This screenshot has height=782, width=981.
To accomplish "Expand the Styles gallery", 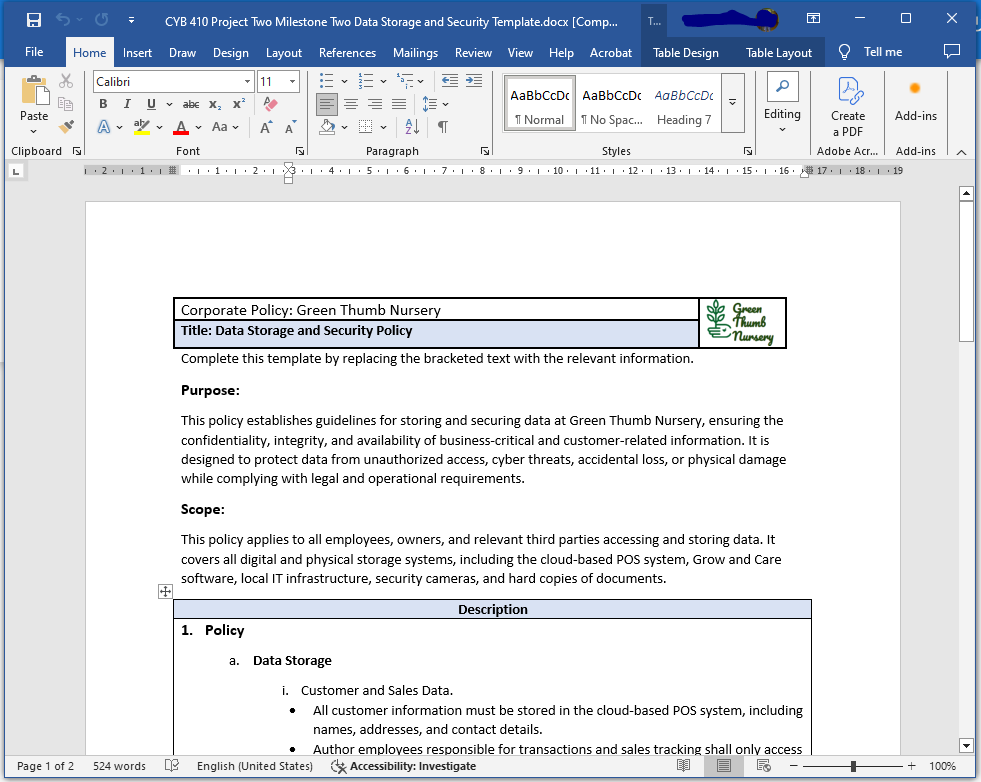I will [733, 102].
